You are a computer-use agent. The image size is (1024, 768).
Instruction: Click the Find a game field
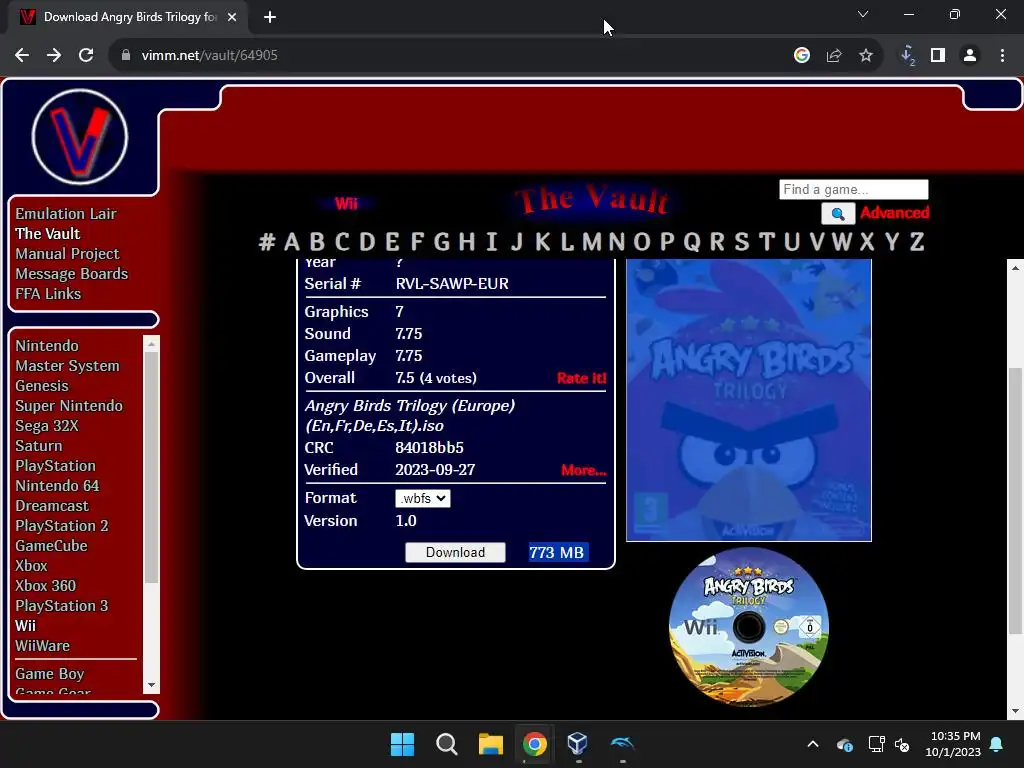[x=854, y=189]
